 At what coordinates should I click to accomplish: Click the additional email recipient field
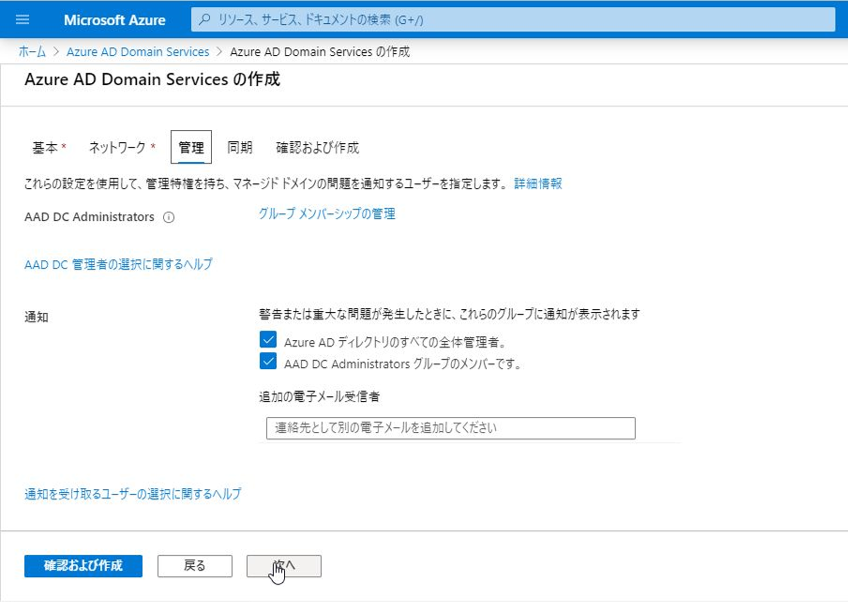(x=450, y=428)
